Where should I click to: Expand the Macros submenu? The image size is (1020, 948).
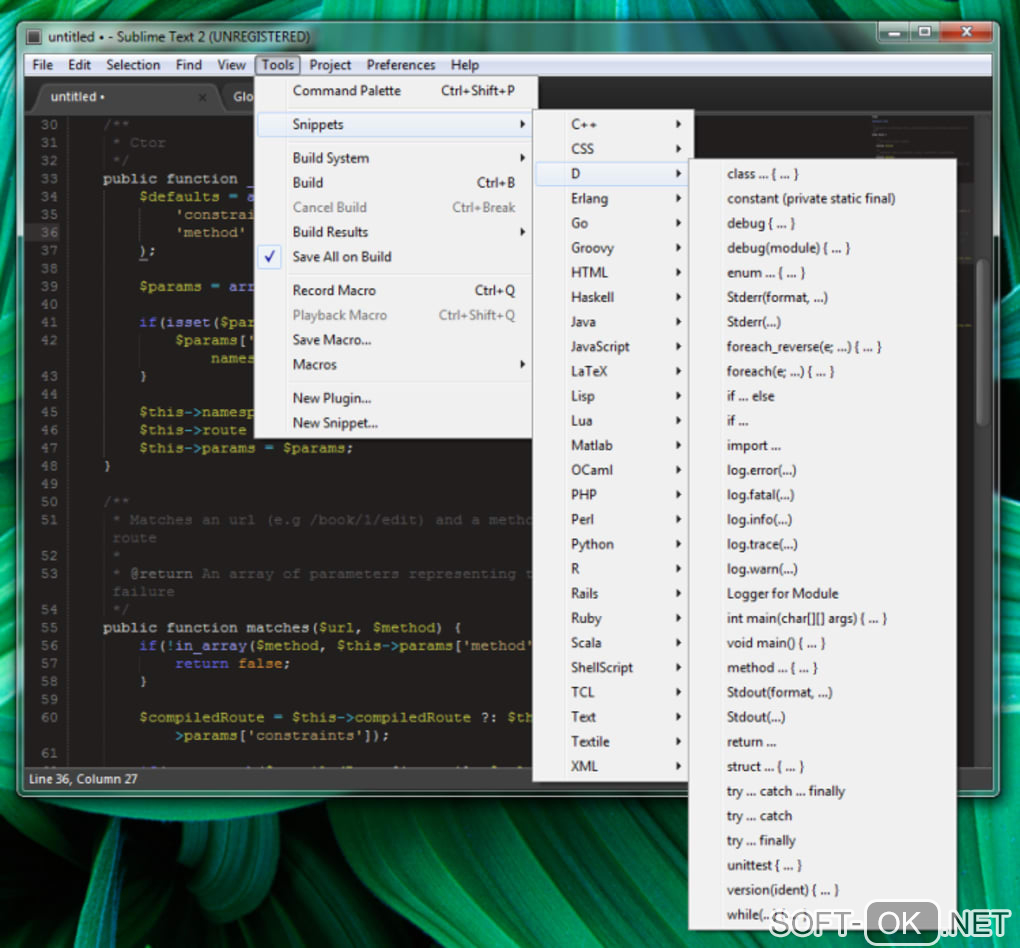[396, 365]
